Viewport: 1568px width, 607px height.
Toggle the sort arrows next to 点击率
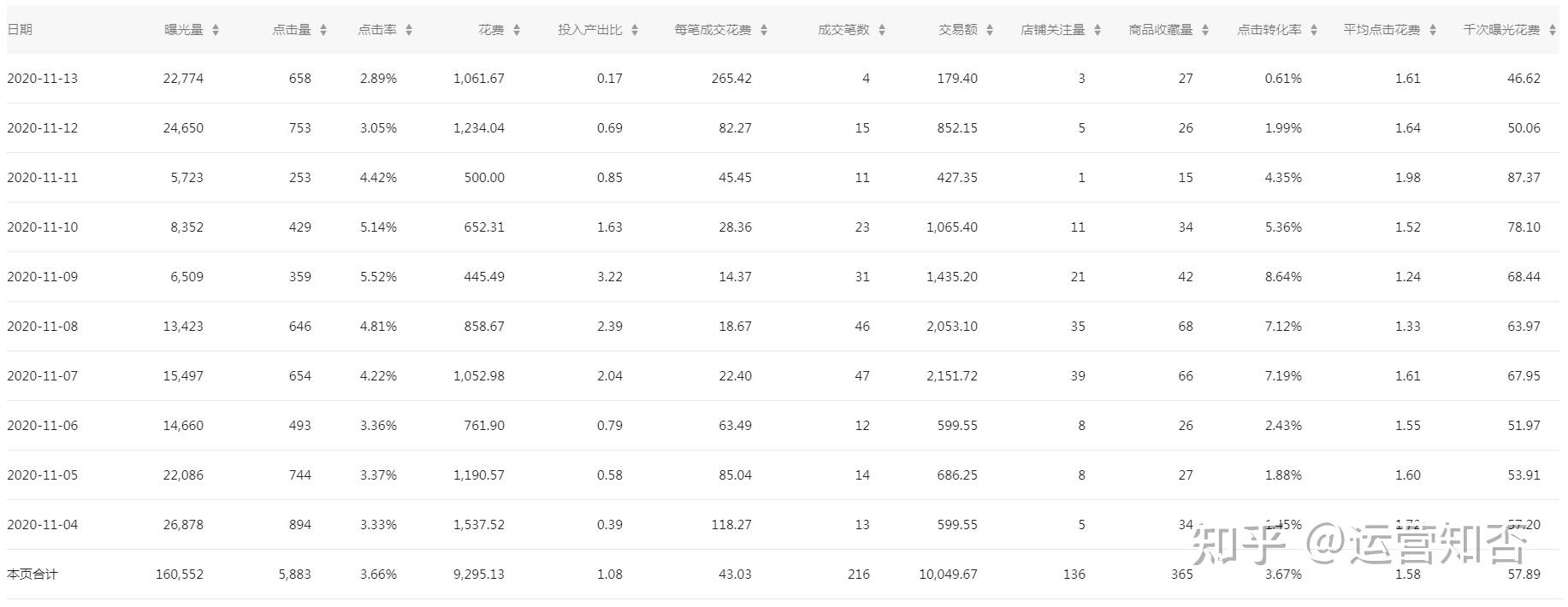coord(409,30)
